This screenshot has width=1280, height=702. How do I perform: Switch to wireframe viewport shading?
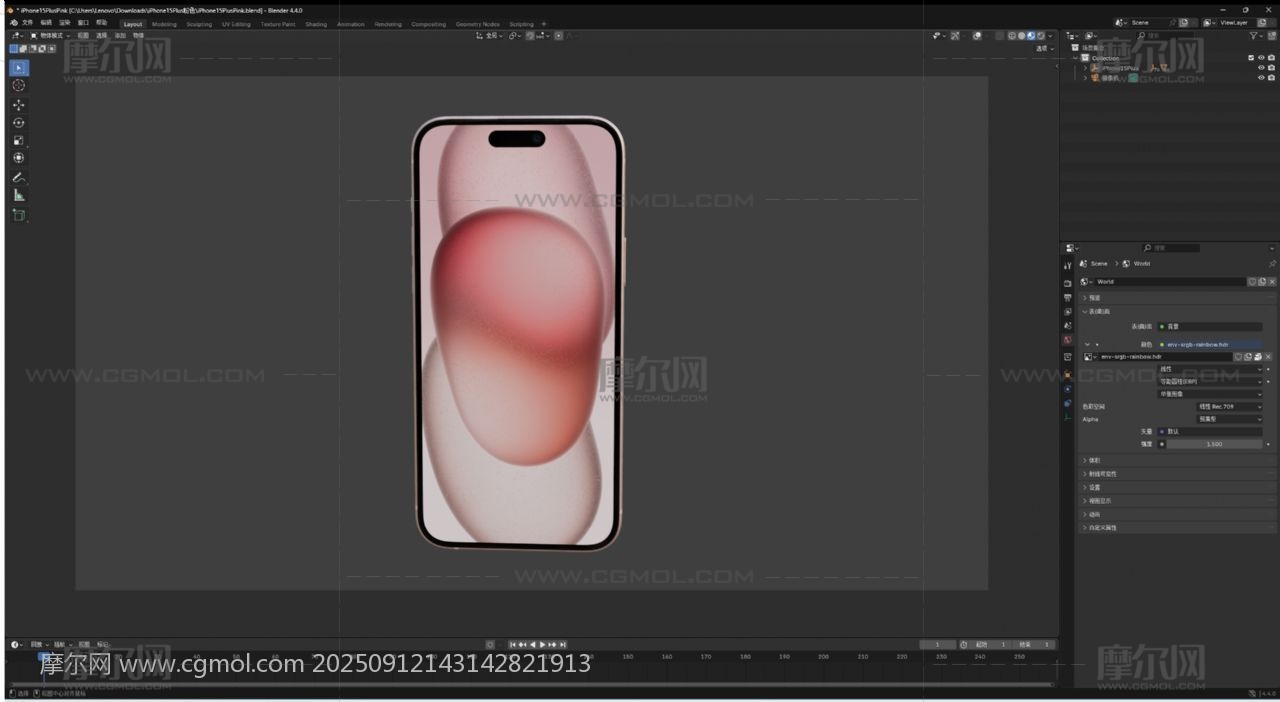coord(1012,36)
